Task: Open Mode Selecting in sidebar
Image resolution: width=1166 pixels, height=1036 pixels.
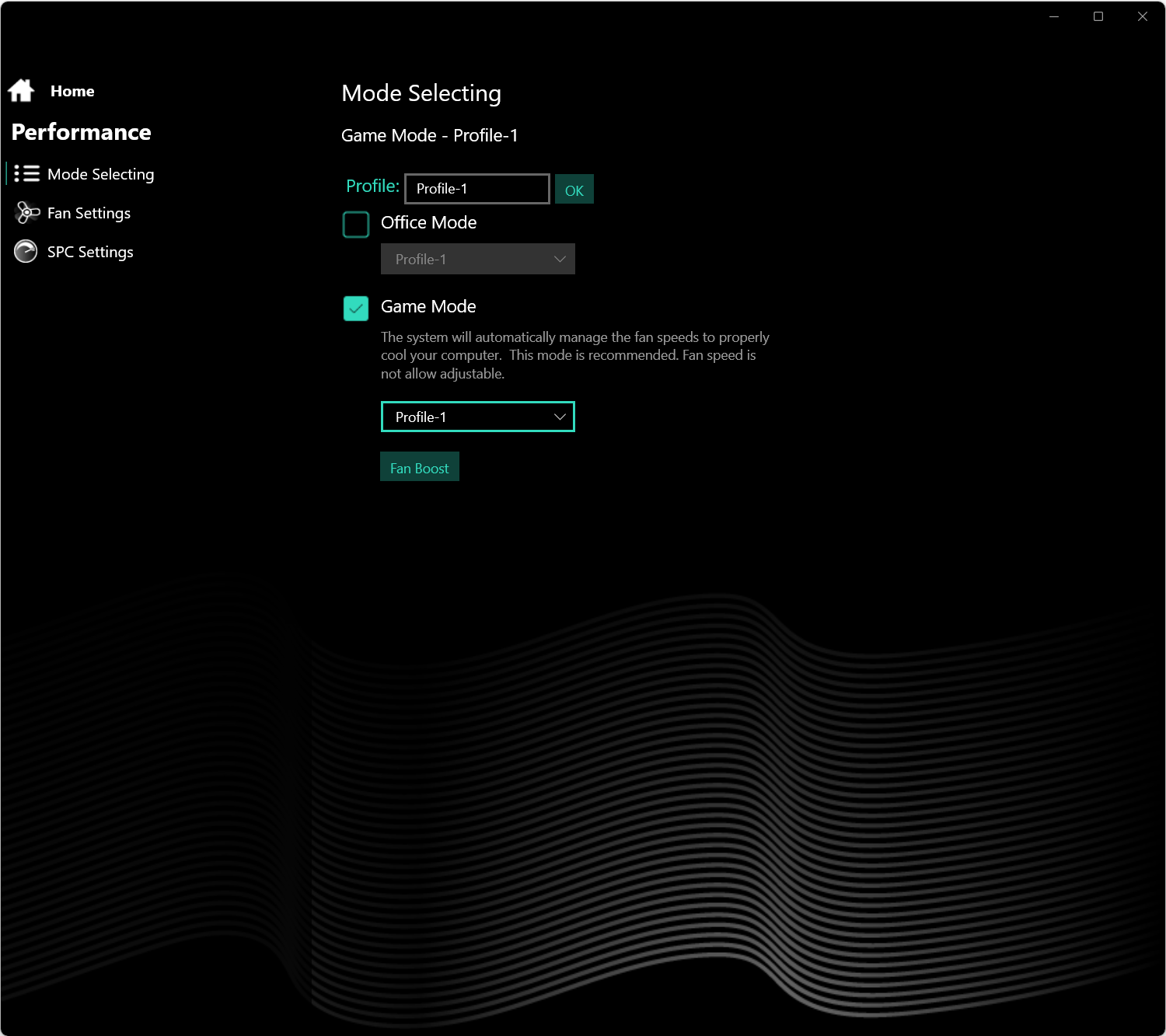Action: pos(101,174)
